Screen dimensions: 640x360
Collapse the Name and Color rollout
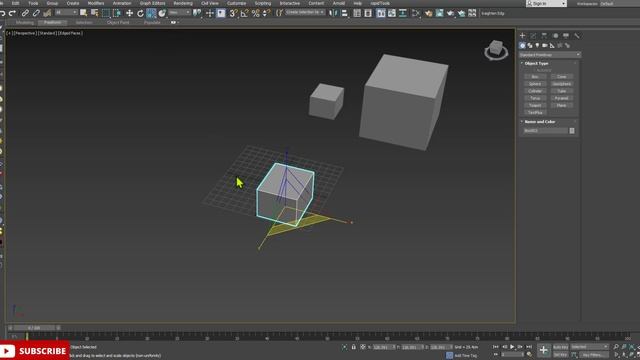pyautogui.click(x=539, y=122)
